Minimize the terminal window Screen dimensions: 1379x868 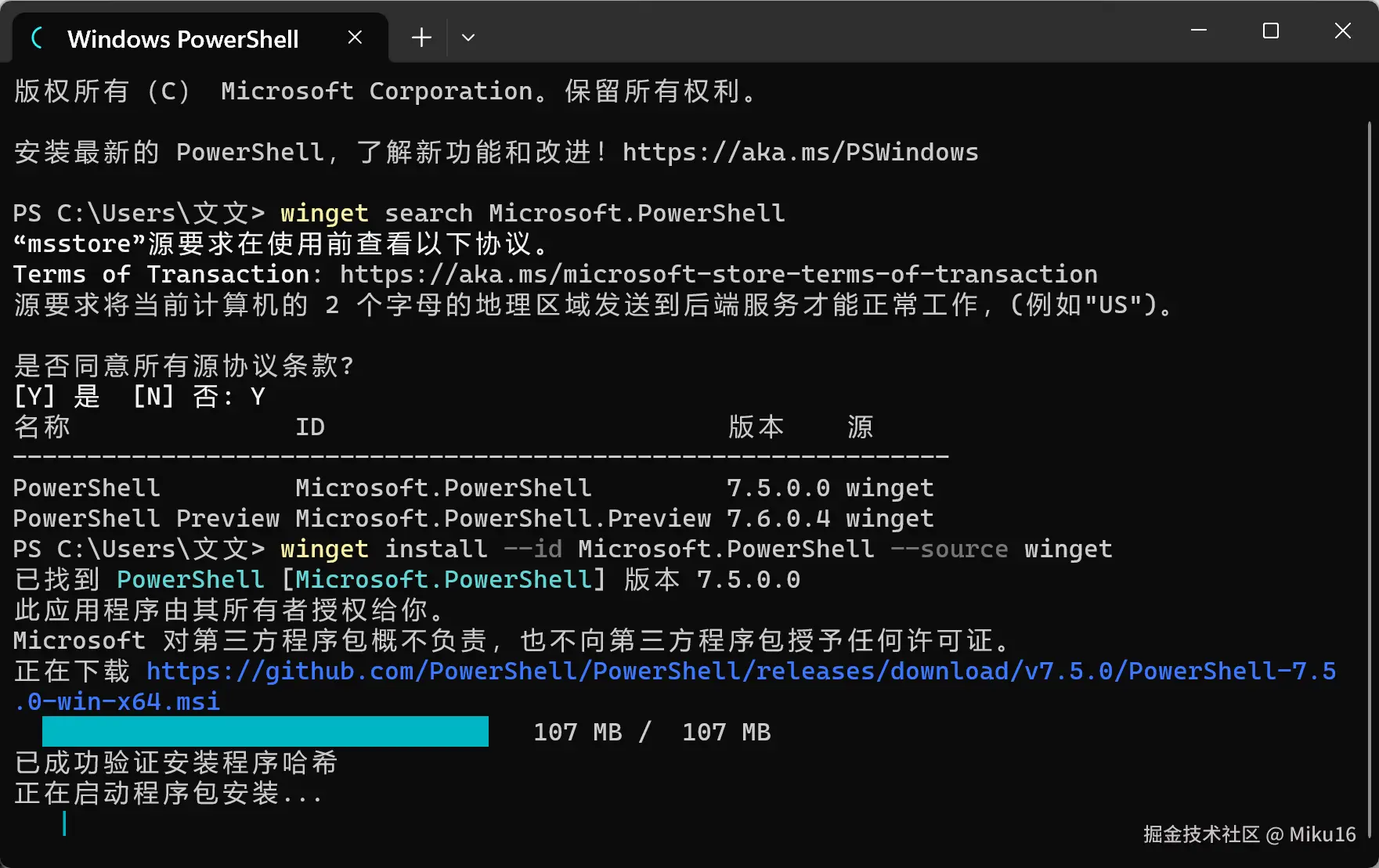pos(1199,31)
